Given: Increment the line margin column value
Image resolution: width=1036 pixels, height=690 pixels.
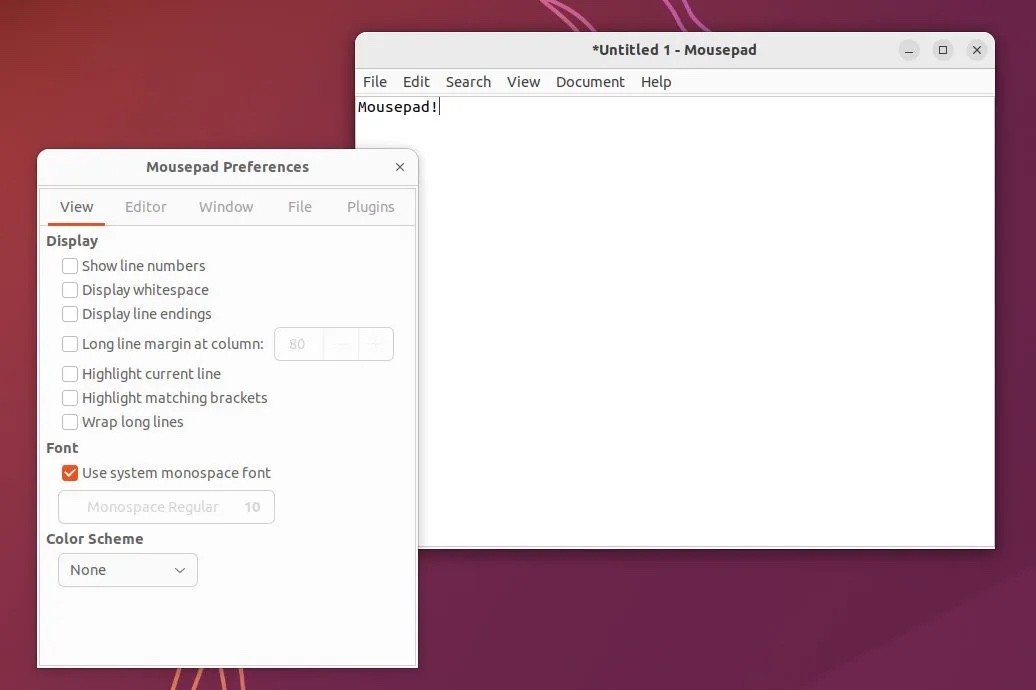Looking at the screenshot, I should tap(375, 344).
